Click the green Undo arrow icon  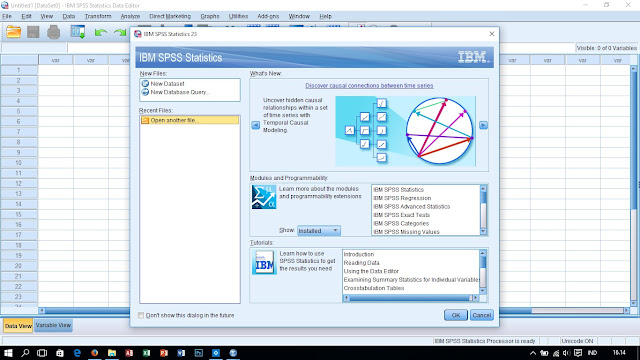tap(100, 33)
